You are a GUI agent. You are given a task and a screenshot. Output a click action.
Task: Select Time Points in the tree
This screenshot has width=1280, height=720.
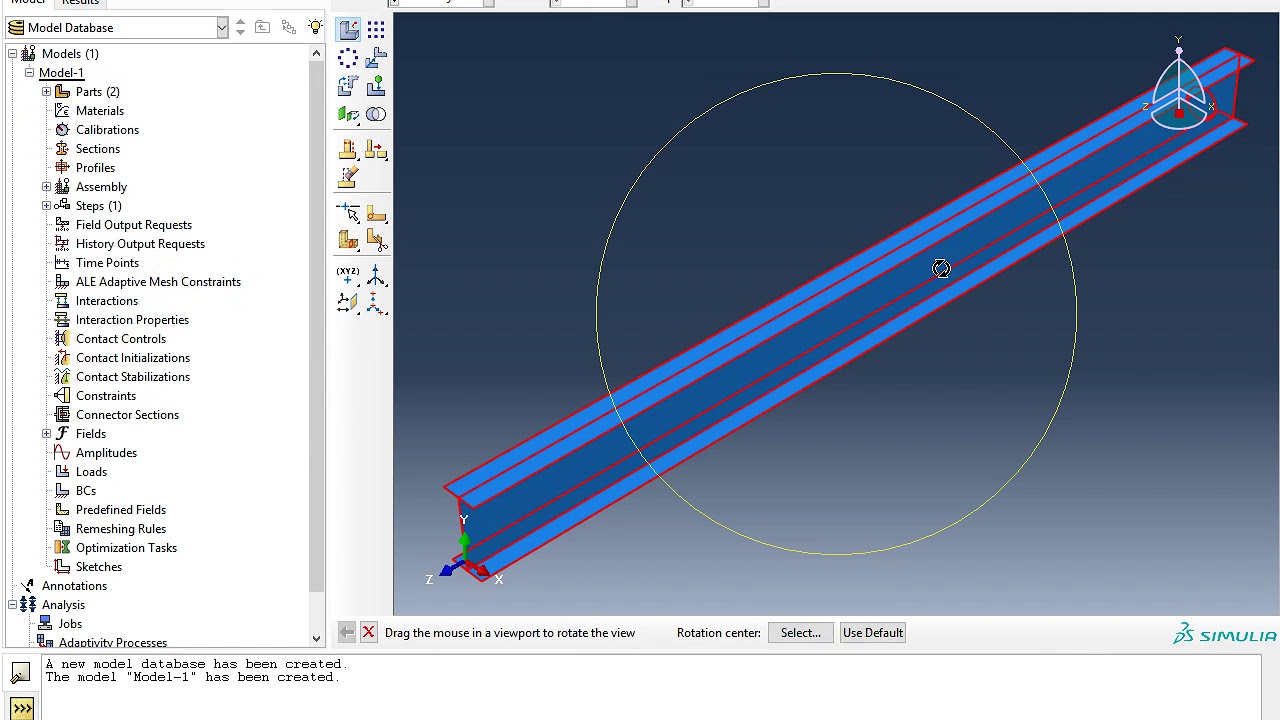[107, 263]
